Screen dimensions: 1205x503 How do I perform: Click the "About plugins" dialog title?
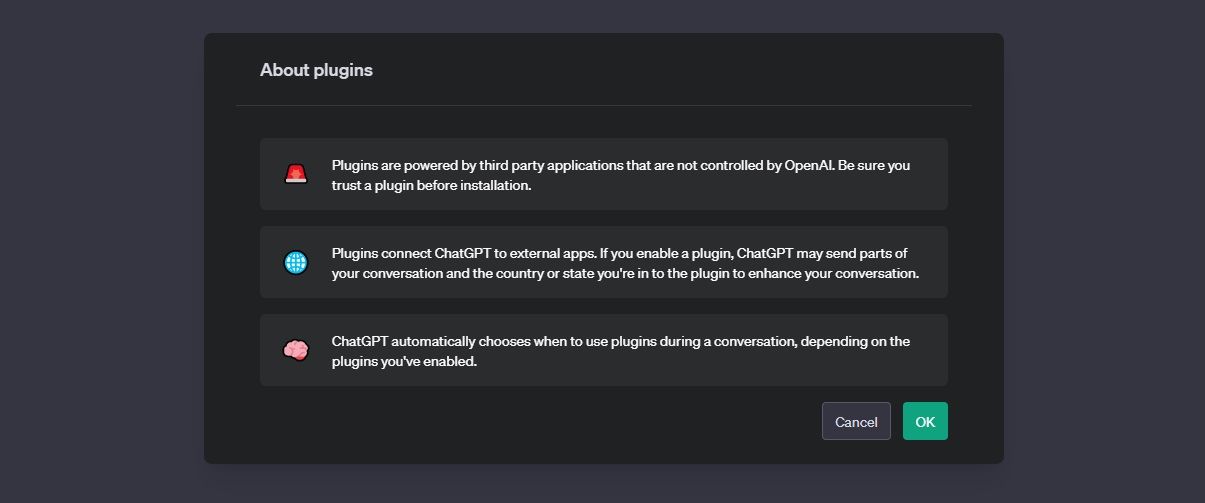pos(316,70)
